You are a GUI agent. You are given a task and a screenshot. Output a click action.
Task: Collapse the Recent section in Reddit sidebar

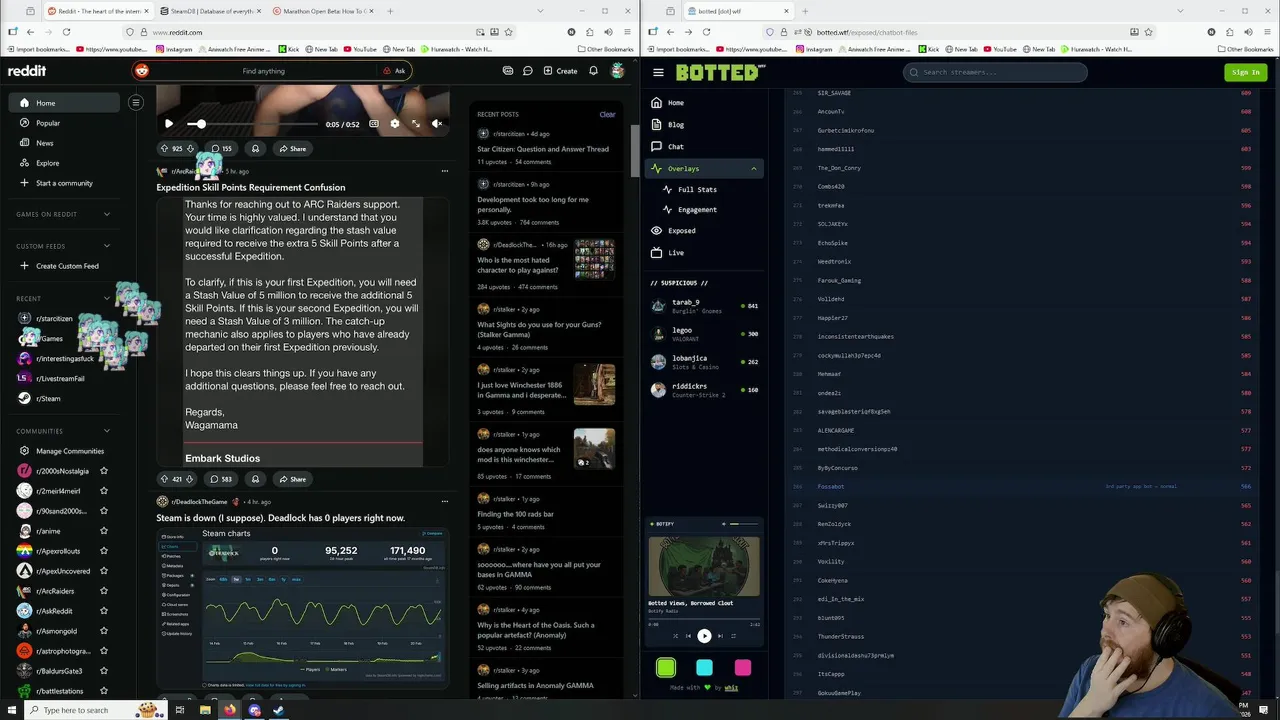coord(107,298)
